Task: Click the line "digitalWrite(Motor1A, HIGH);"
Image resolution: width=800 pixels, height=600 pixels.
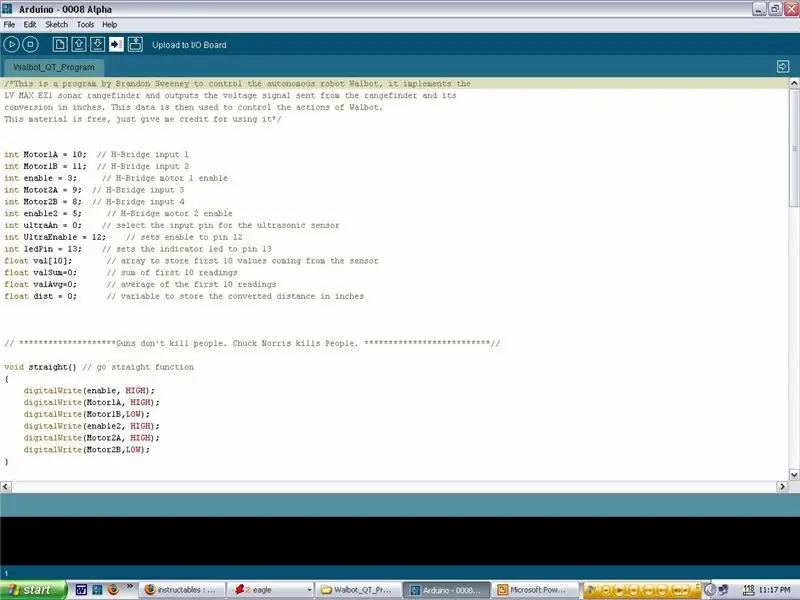Action: click(91, 402)
